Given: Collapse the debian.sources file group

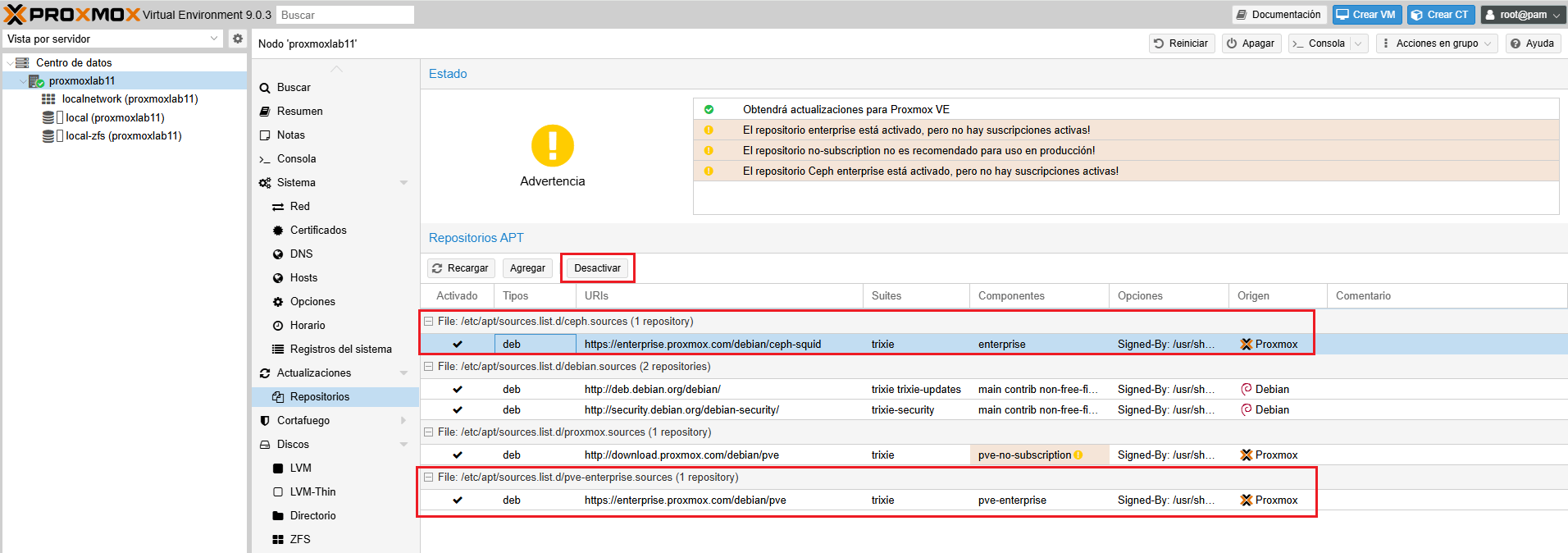Looking at the screenshot, I should (x=428, y=367).
